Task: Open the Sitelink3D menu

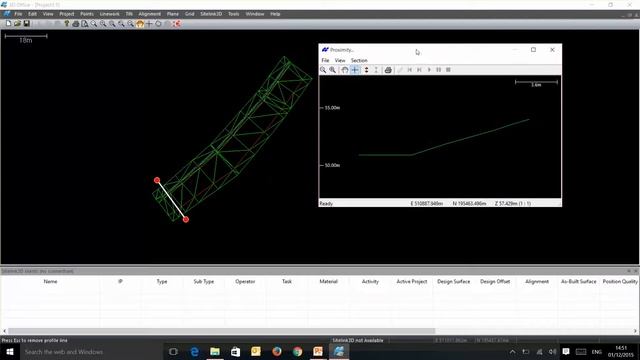Action: [x=211, y=14]
